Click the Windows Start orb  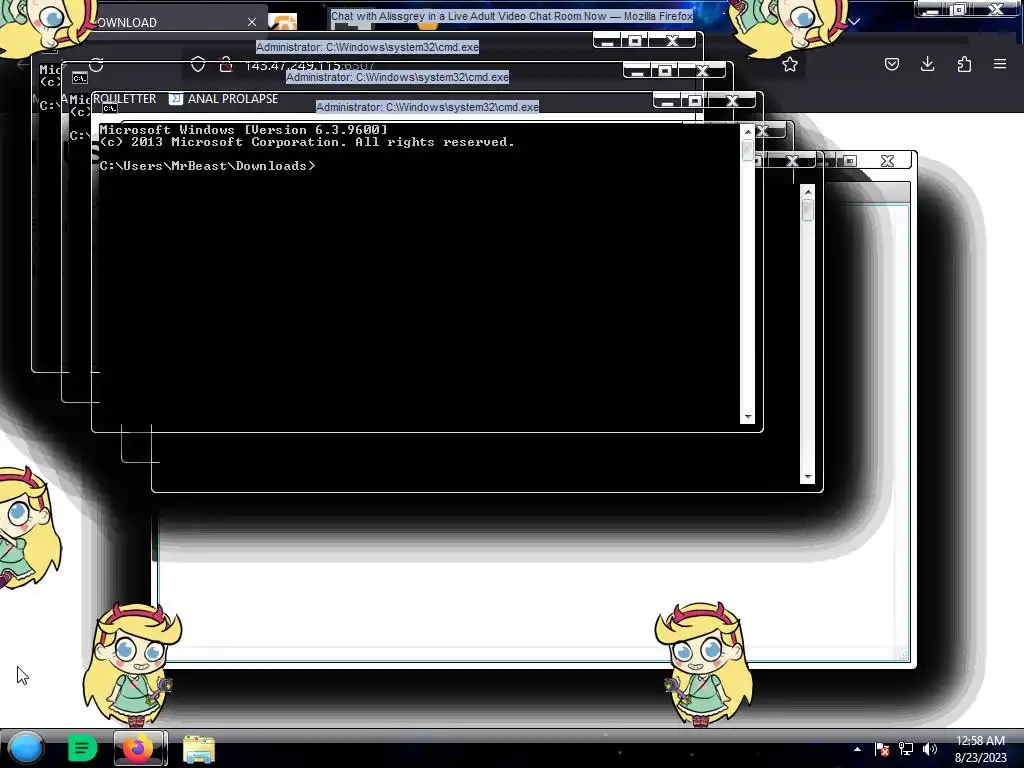(x=25, y=748)
